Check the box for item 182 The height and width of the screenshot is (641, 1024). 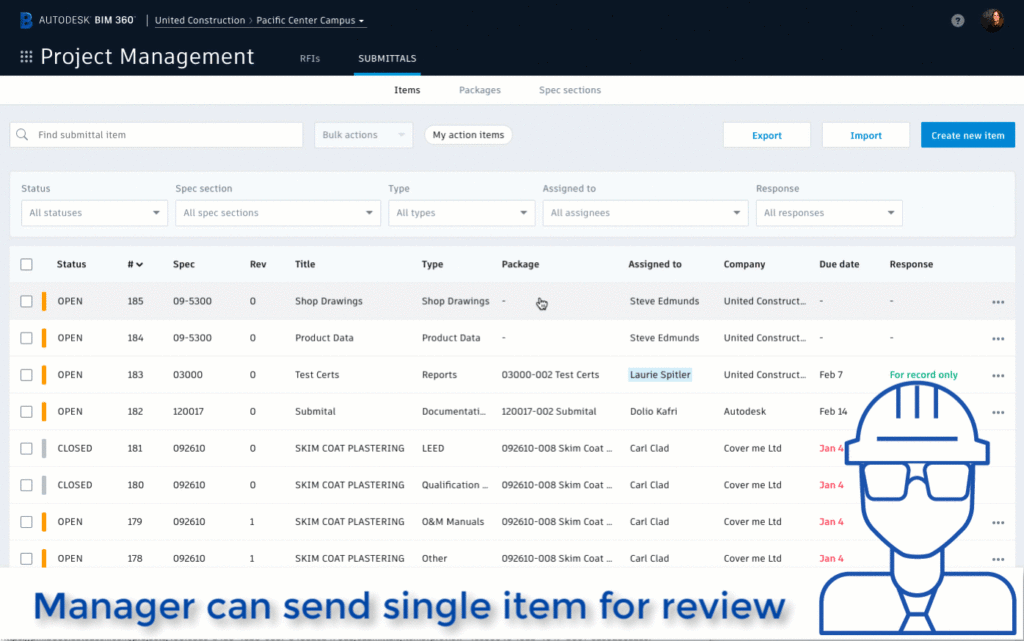point(26,411)
